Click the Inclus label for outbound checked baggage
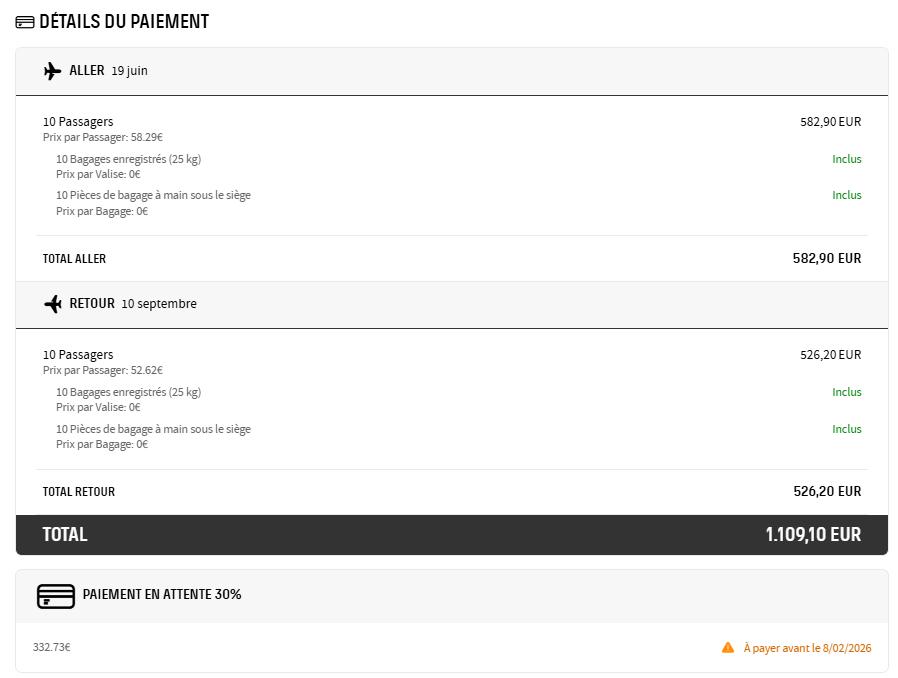 [846, 159]
